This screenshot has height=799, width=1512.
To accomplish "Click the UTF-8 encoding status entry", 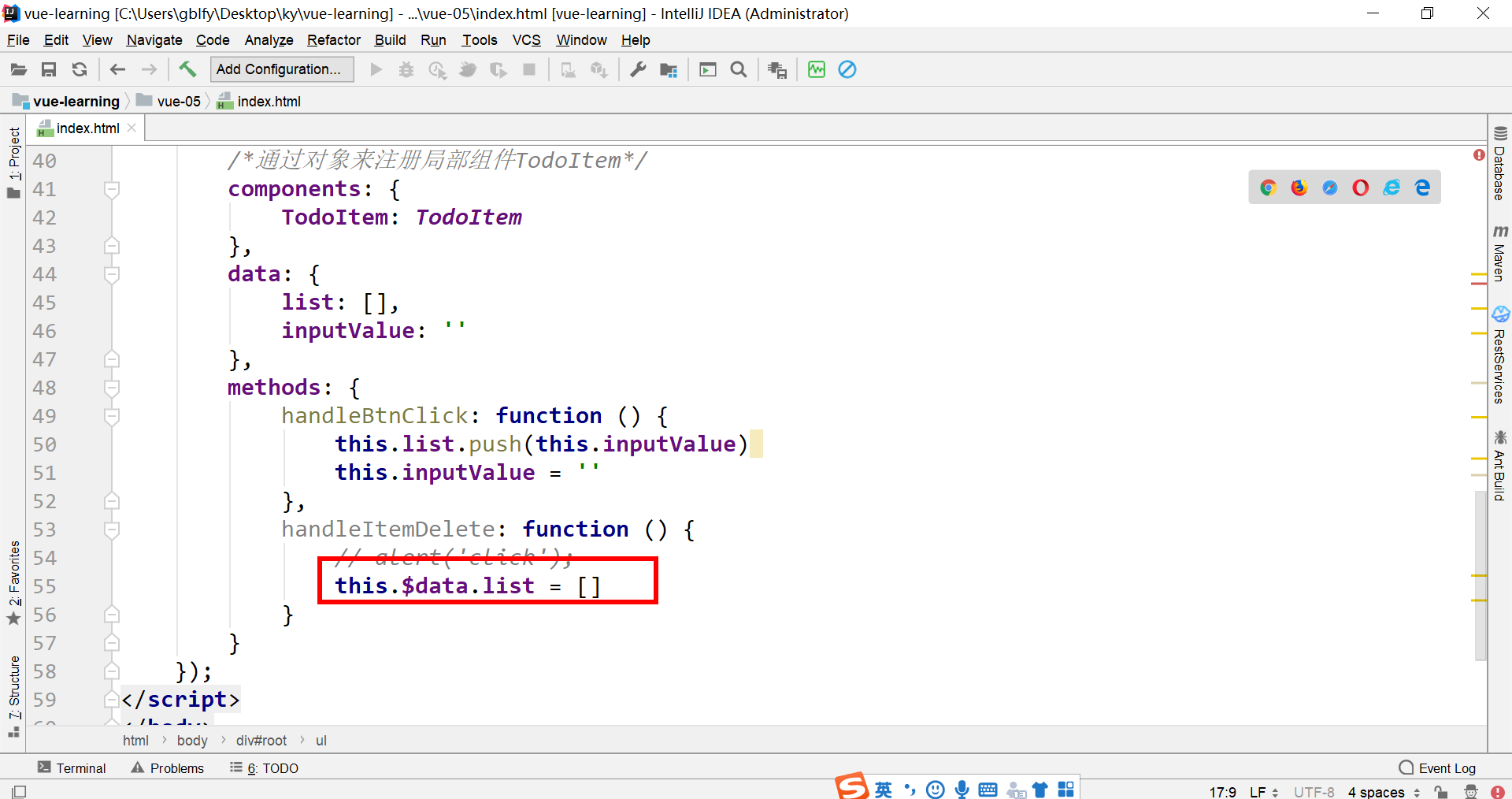I will (1314, 792).
